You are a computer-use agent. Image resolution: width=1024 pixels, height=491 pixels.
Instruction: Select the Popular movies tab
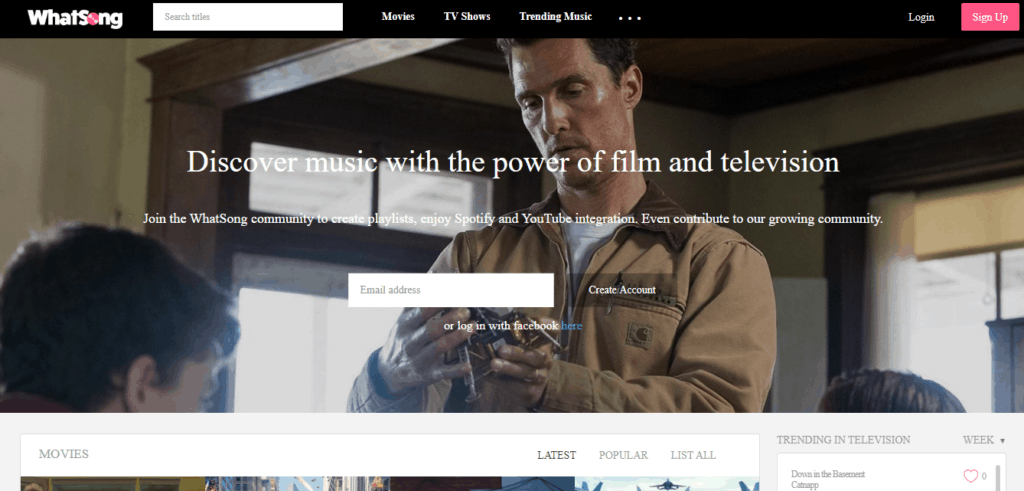623,455
